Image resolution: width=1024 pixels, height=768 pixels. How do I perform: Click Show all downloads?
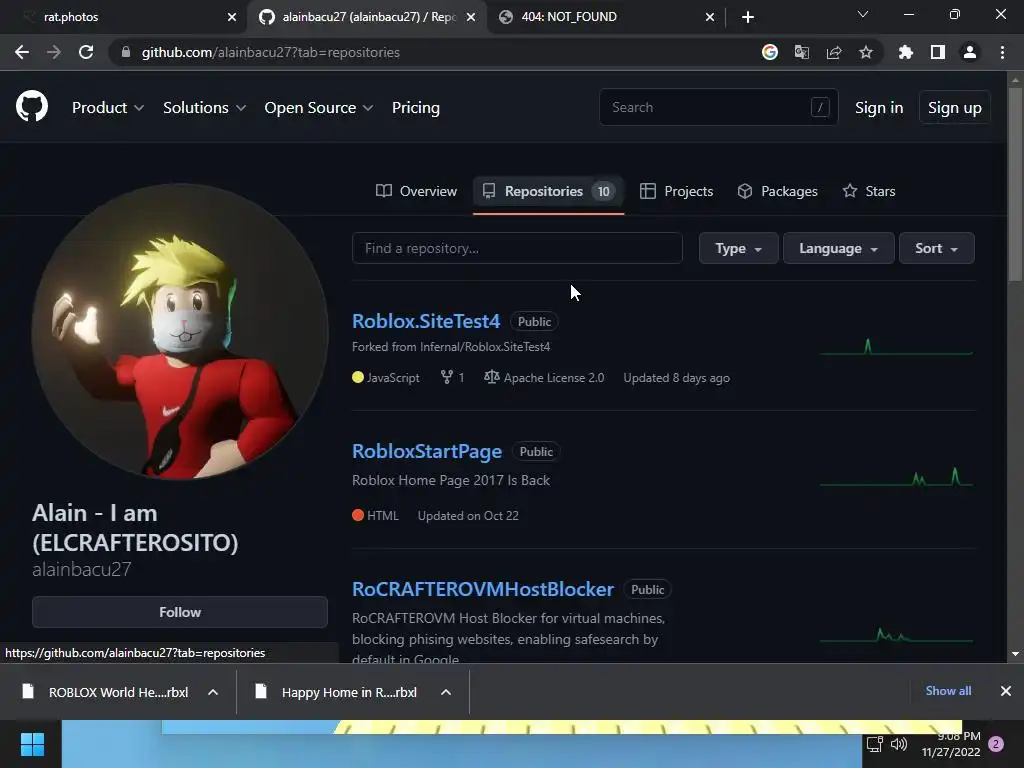click(948, 691)
